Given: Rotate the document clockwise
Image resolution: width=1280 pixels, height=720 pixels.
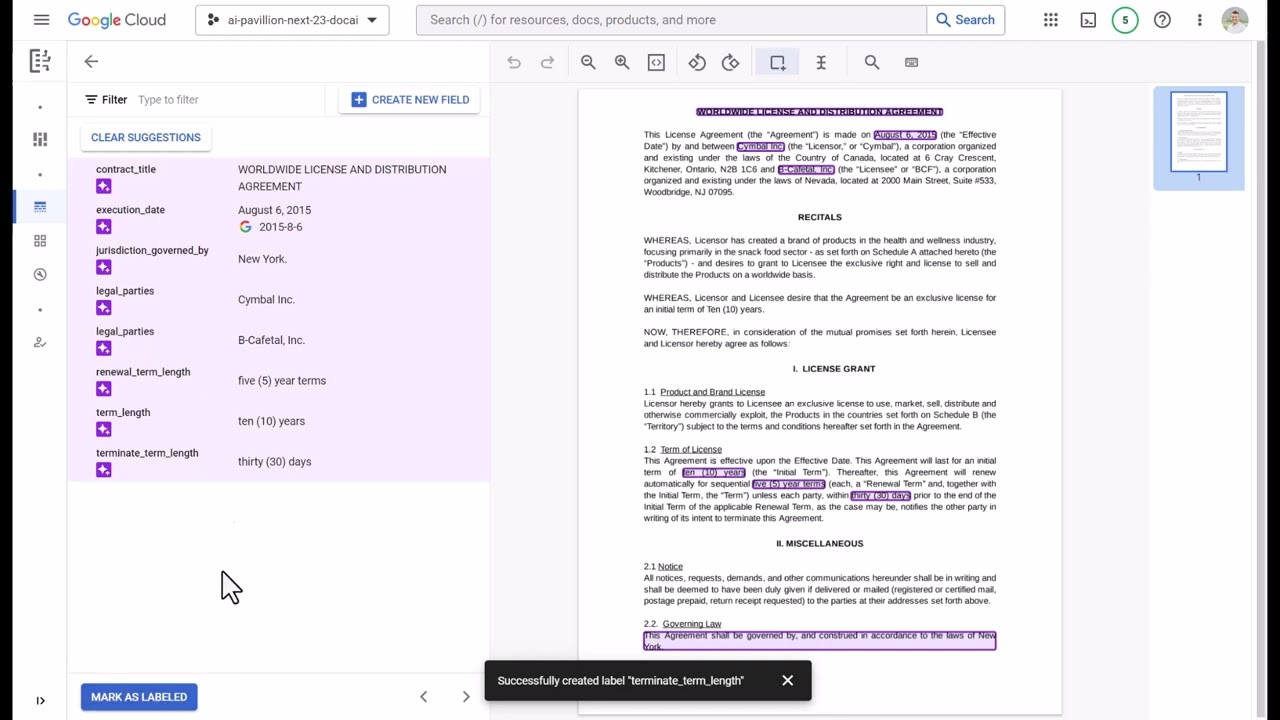Looking at the screenshot, I should (x=731, y=62).
